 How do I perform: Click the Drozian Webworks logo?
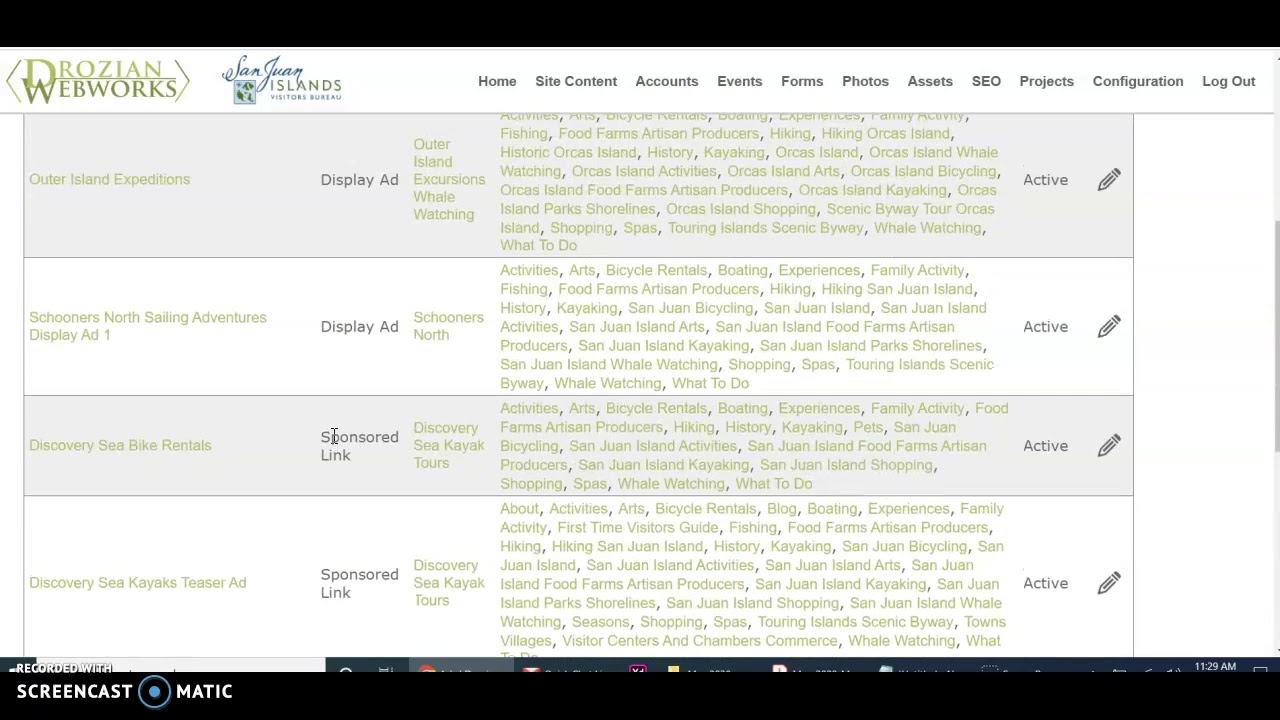(97, 81)
